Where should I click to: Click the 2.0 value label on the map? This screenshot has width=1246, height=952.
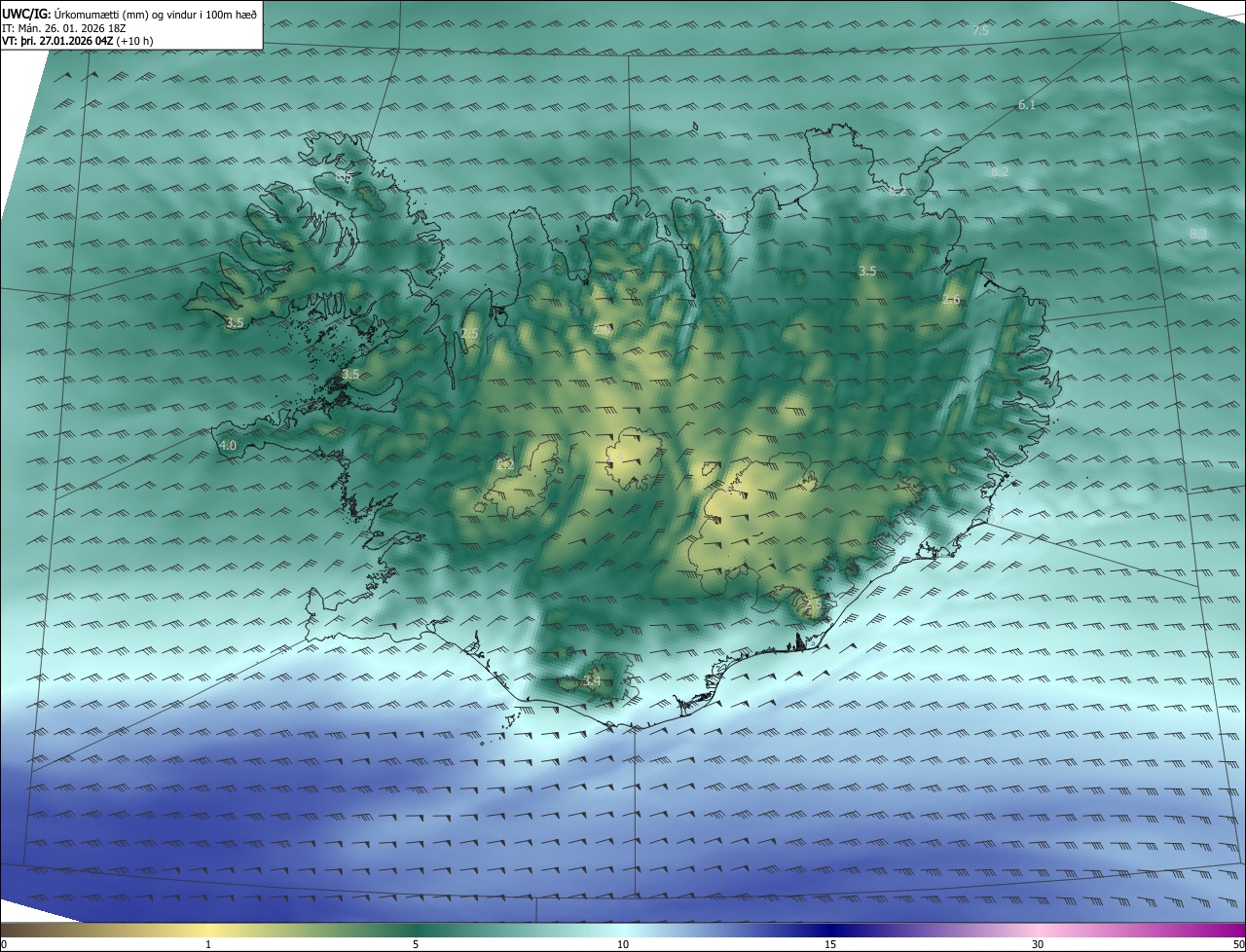[603, 329]
